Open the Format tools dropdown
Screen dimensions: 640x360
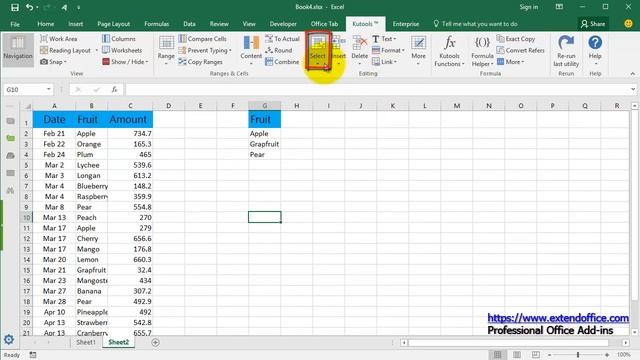pyautogui.click(x=388, y=50)
